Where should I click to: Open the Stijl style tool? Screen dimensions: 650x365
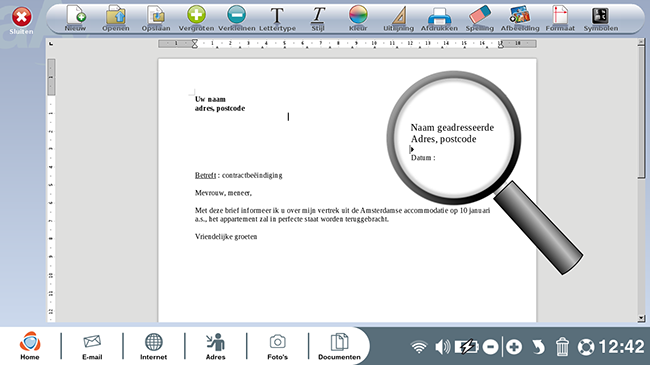pos(318,19)
